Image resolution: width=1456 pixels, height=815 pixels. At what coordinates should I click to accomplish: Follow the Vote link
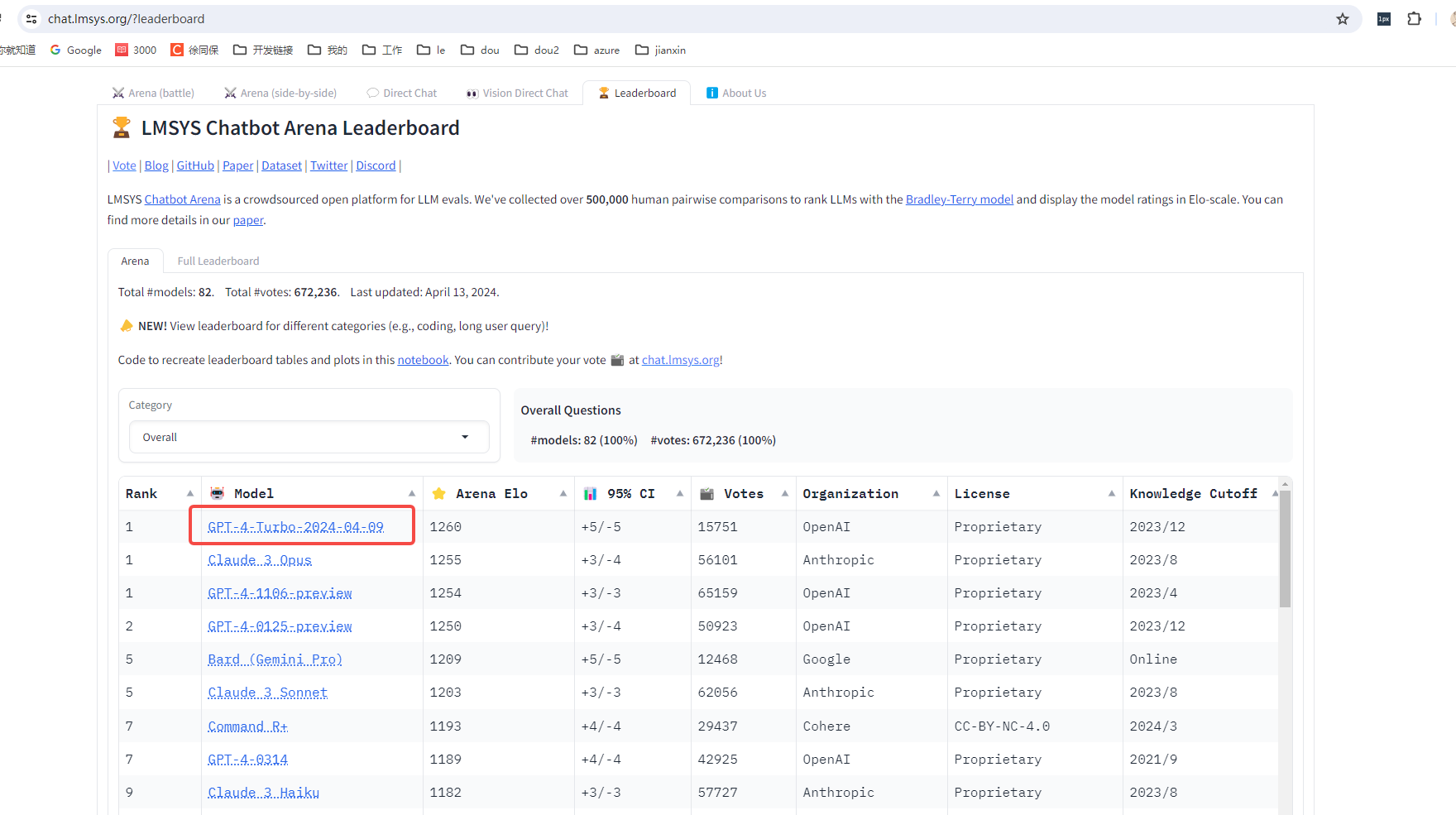(124, 165)
